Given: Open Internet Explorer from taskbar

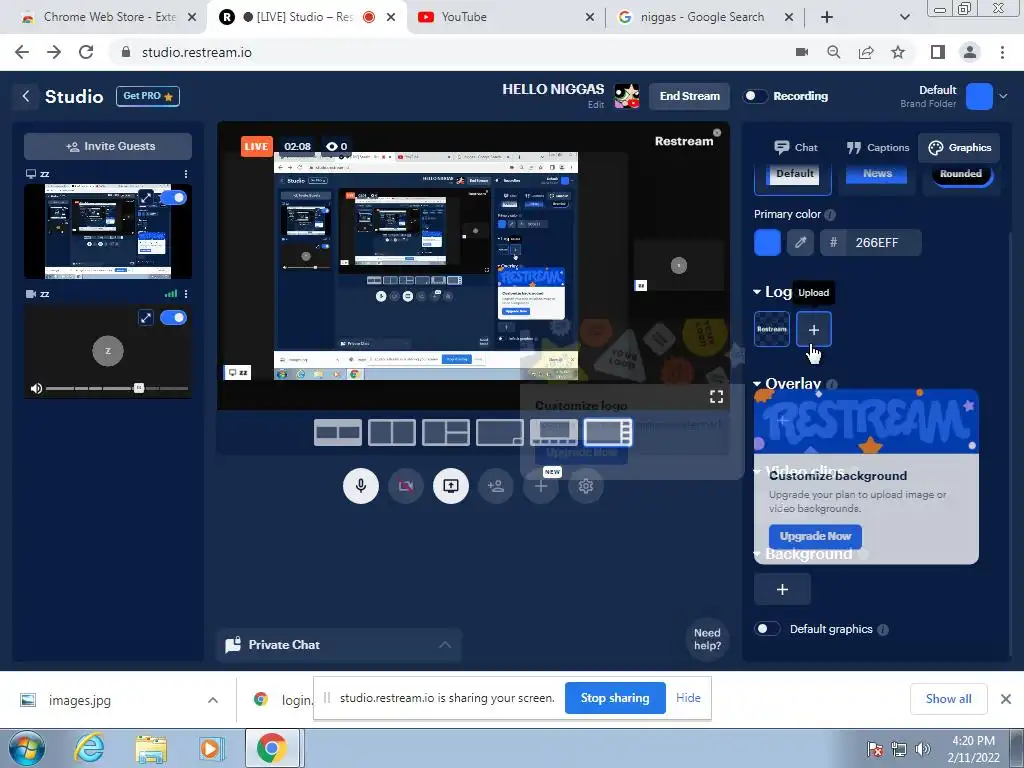Looking at the screenshot, I should coord(89,748).
